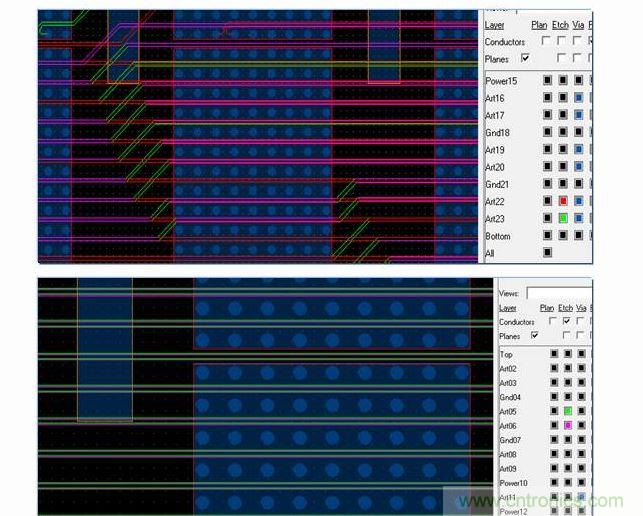Select the magenta Art06 Etch color box

[567, 426]
